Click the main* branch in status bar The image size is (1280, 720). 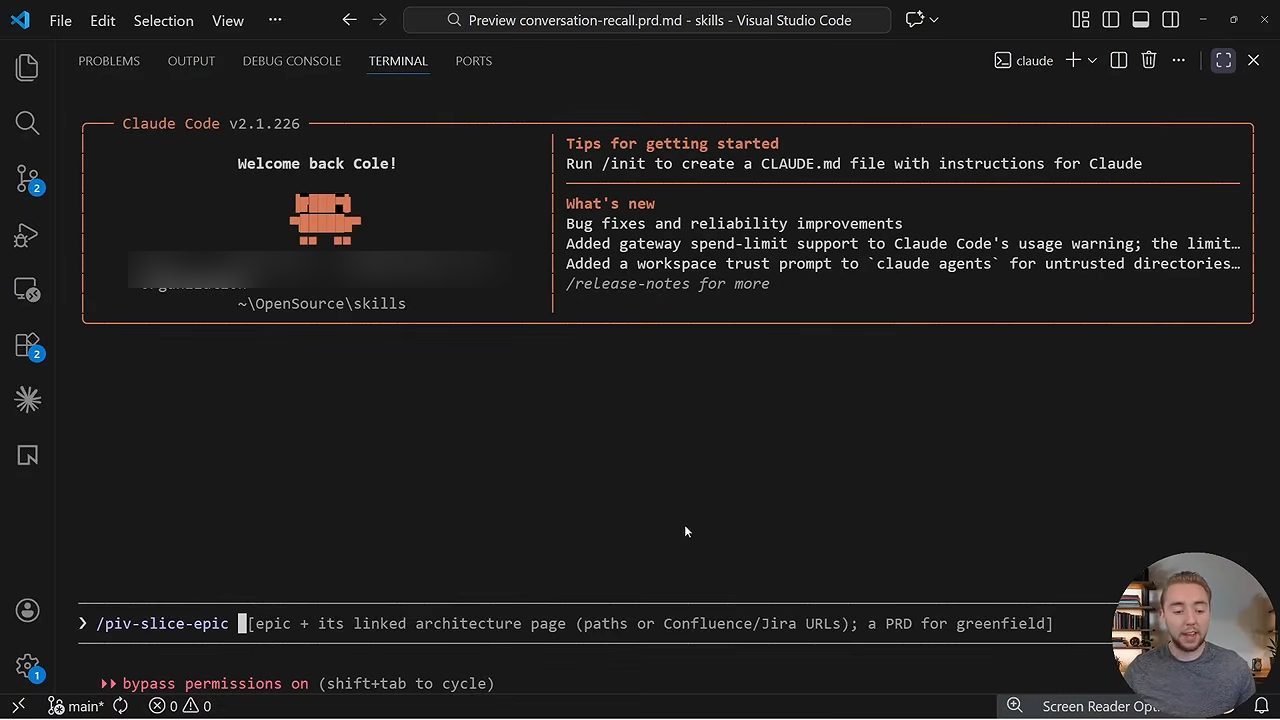(x=76, y=706)
